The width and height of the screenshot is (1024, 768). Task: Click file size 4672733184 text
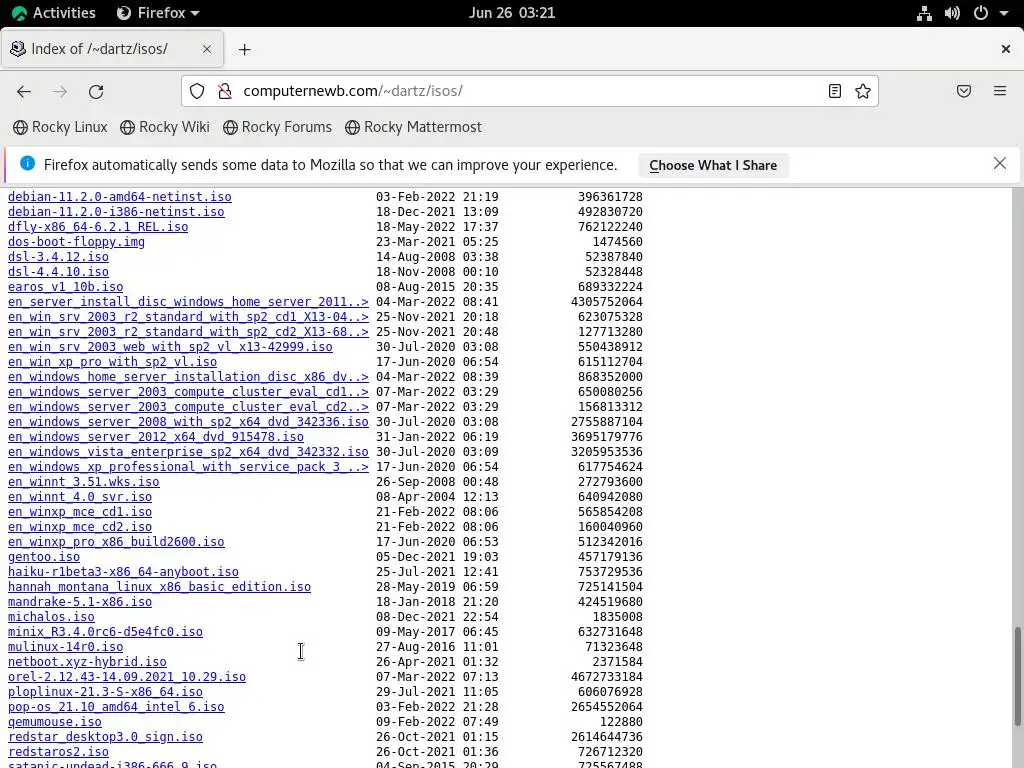tap(607, 677)
